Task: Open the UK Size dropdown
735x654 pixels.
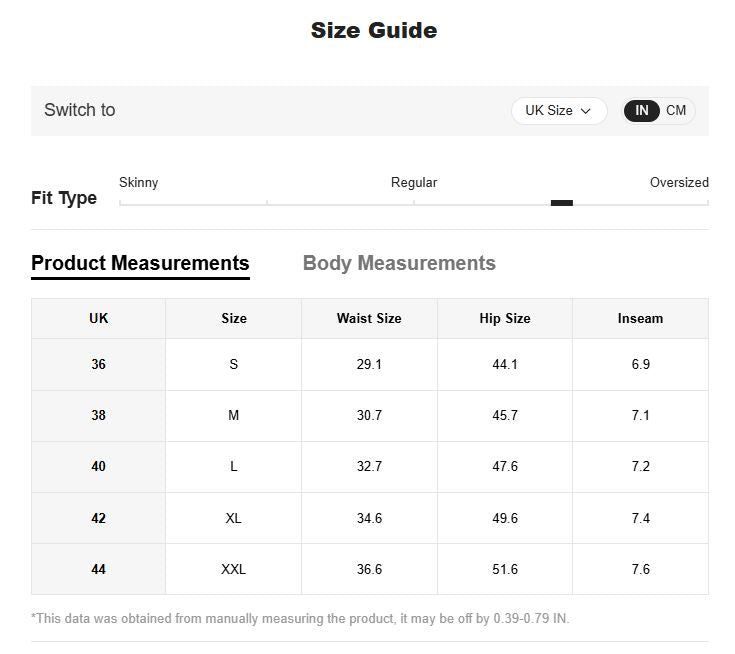Action: tap(559, 111)
